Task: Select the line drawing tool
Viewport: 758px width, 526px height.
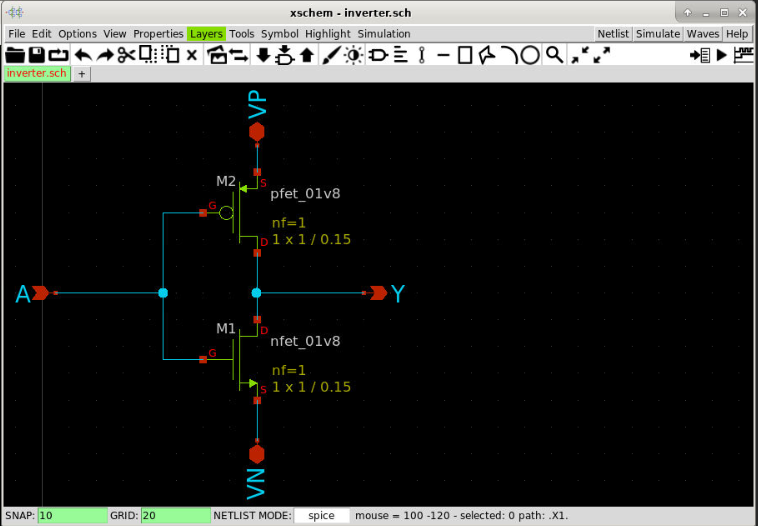Action: 443,55
